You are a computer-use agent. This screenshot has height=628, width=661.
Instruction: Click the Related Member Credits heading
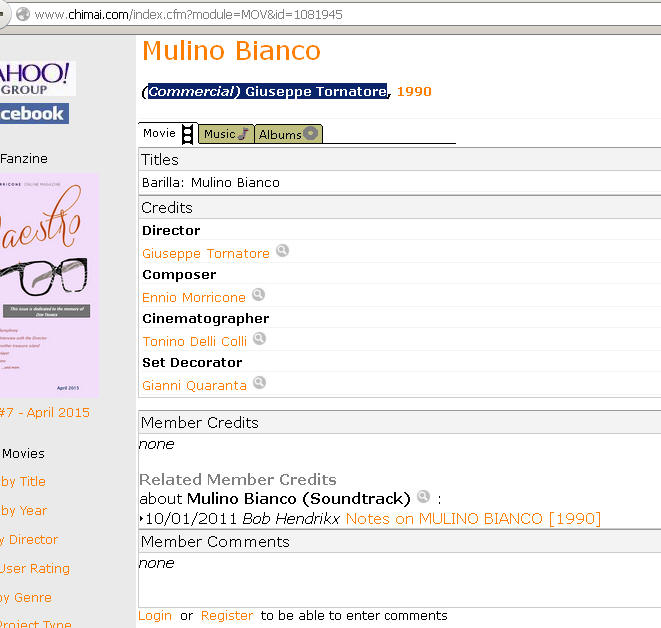(238, 480)
